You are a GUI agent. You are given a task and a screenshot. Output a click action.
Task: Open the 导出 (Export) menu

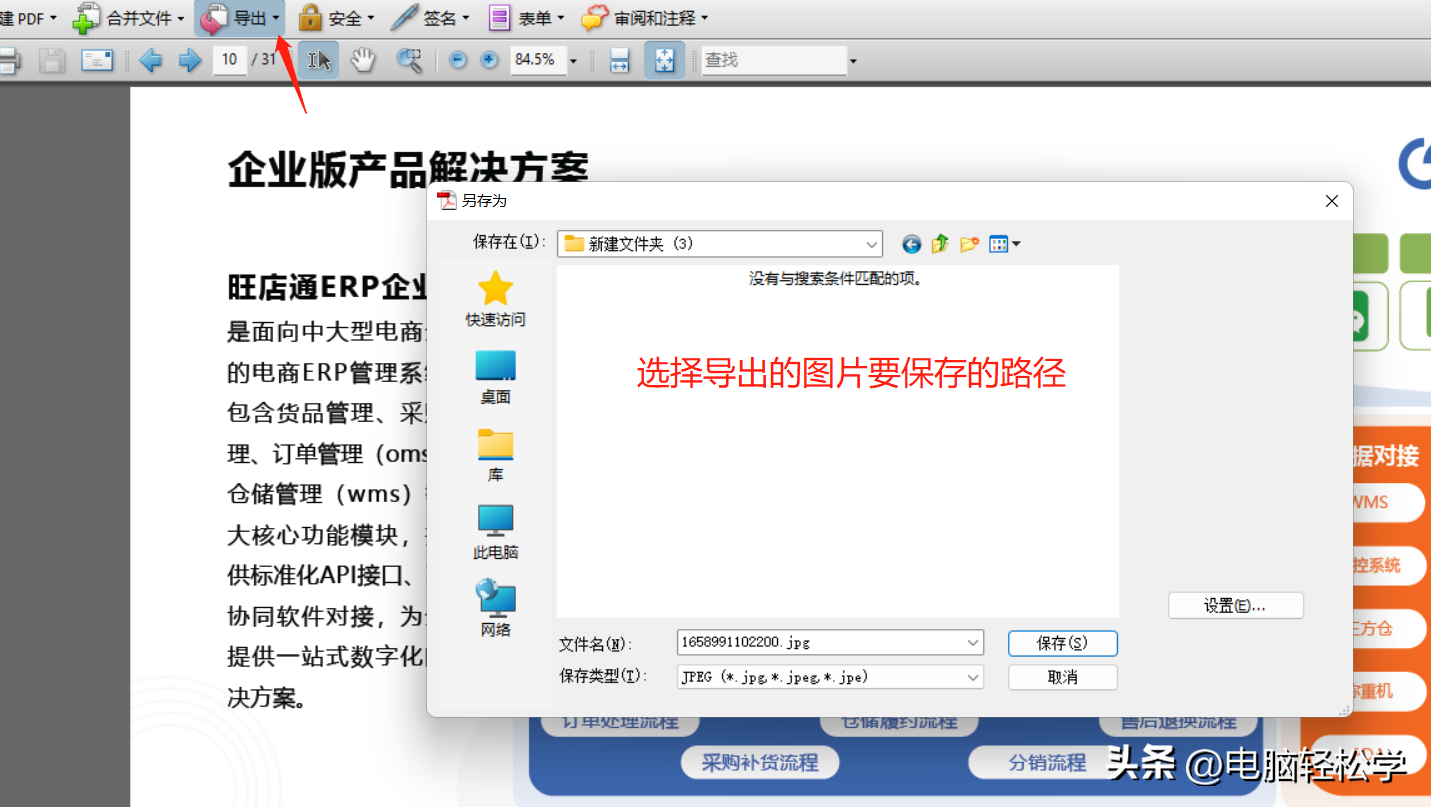coord(240,18)
